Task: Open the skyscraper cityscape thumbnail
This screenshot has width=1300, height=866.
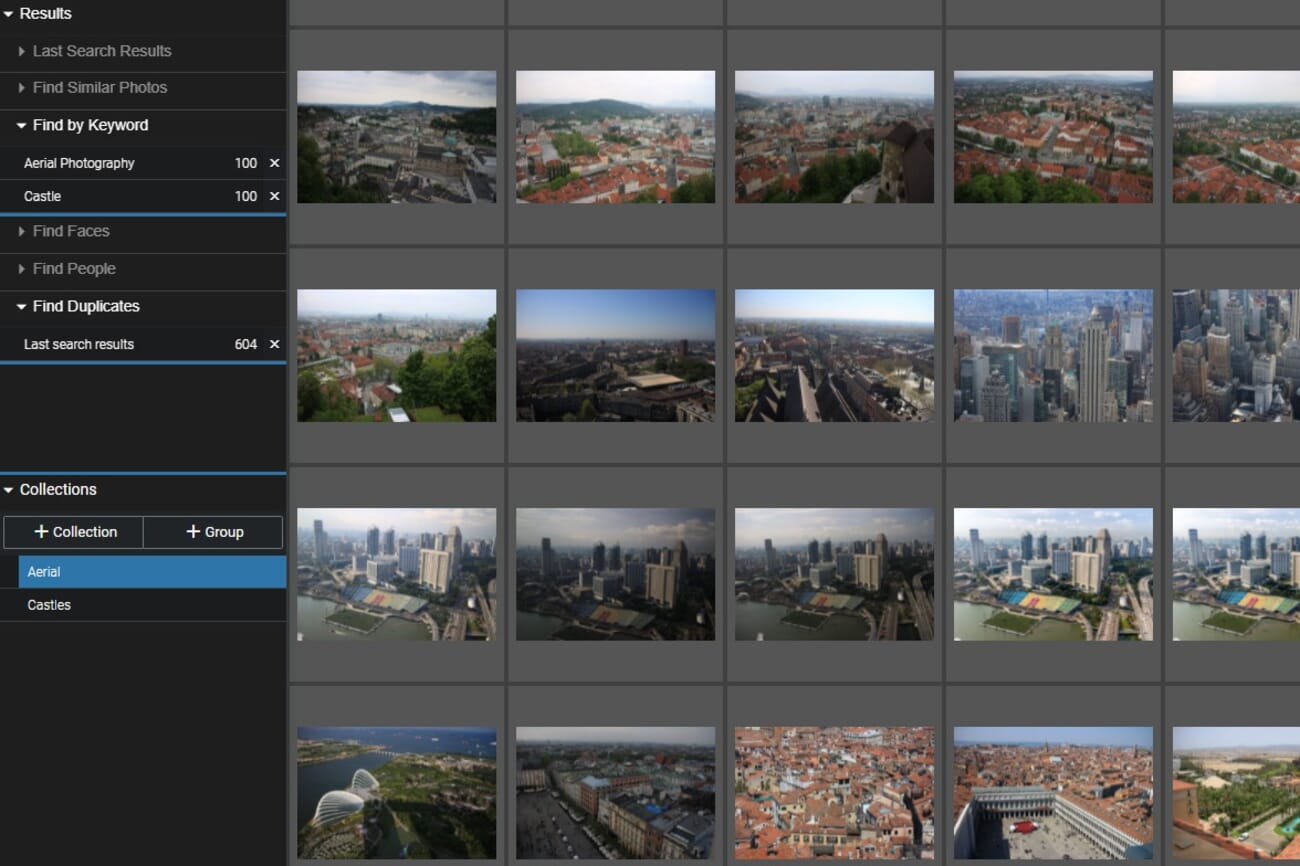Action: click(x=1052, y=355)
